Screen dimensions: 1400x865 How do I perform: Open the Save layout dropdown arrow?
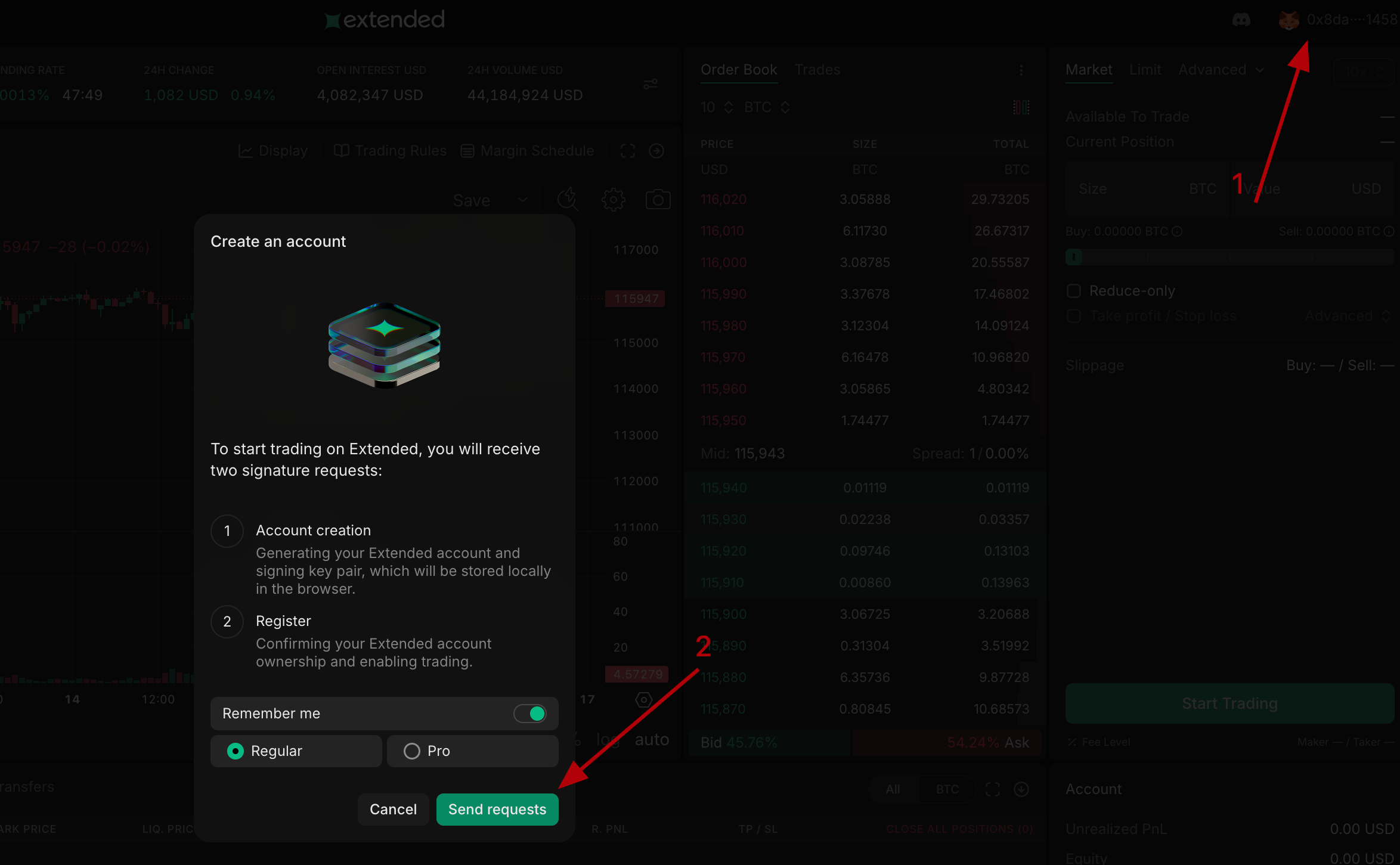tap(523, 200)
